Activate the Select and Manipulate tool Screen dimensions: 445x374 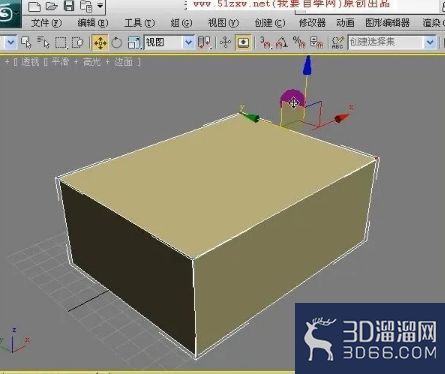pyautogui.click(x=226, y=43)
